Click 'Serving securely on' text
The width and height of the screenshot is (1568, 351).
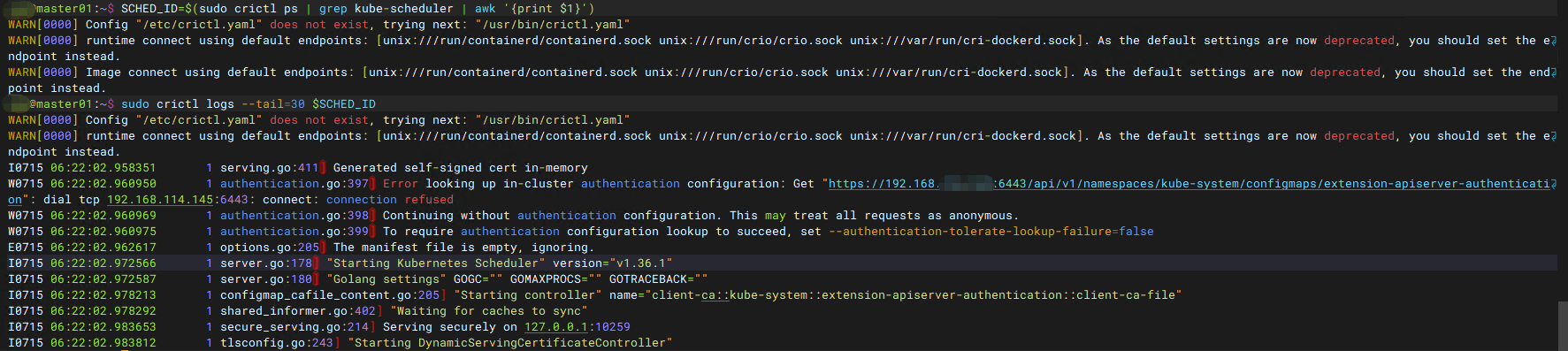450,327
